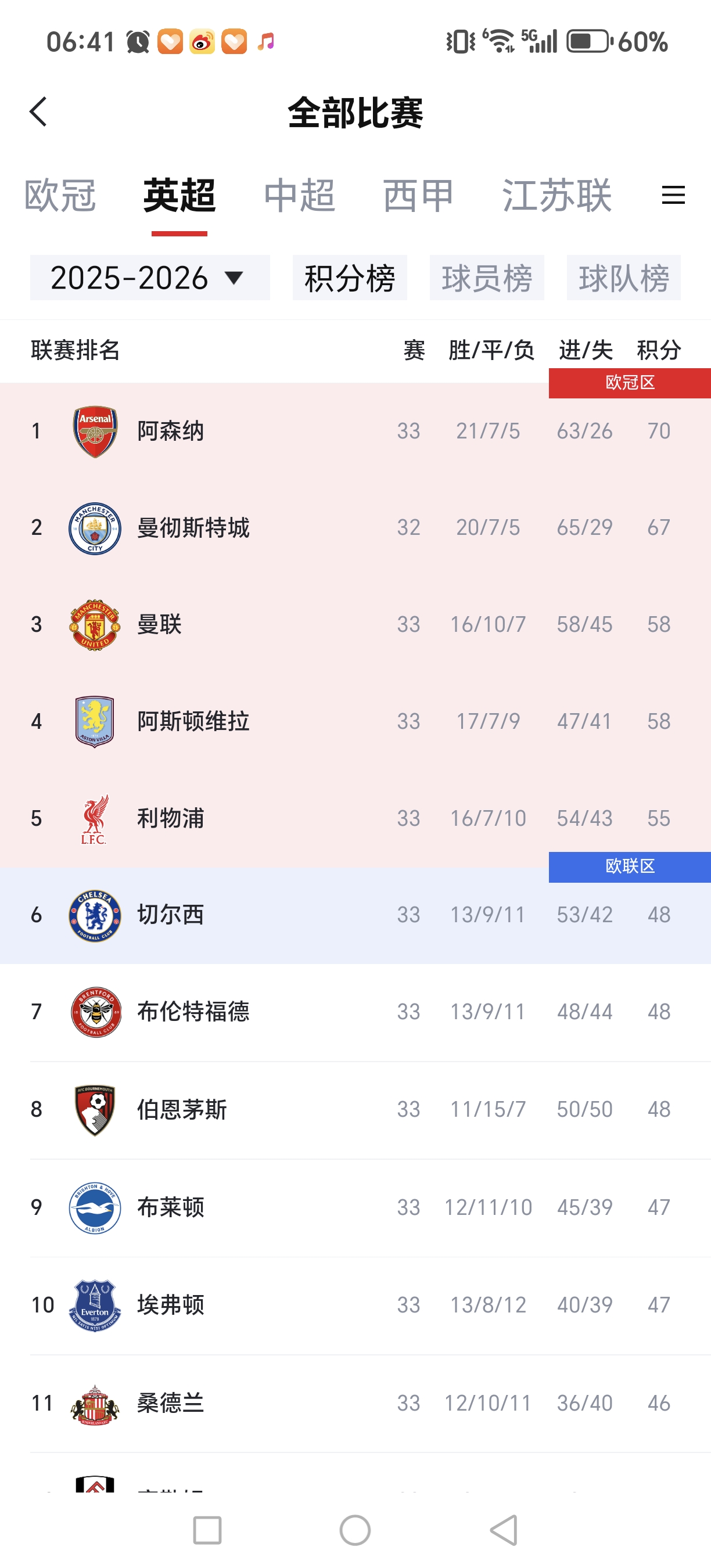Switch to the 中超 tab

299,196
